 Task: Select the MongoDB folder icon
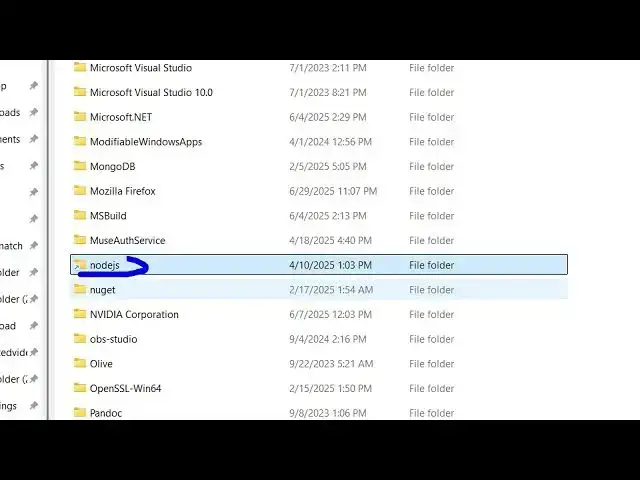coord(80,166)
